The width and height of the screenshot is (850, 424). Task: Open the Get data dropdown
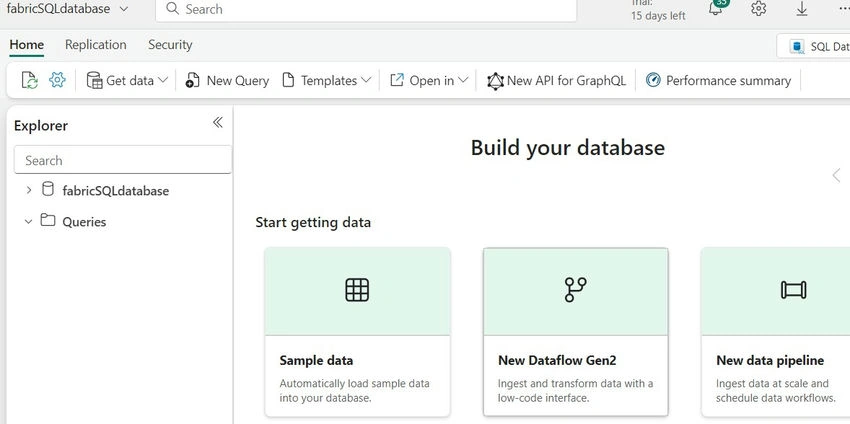(x=128, y=81)
